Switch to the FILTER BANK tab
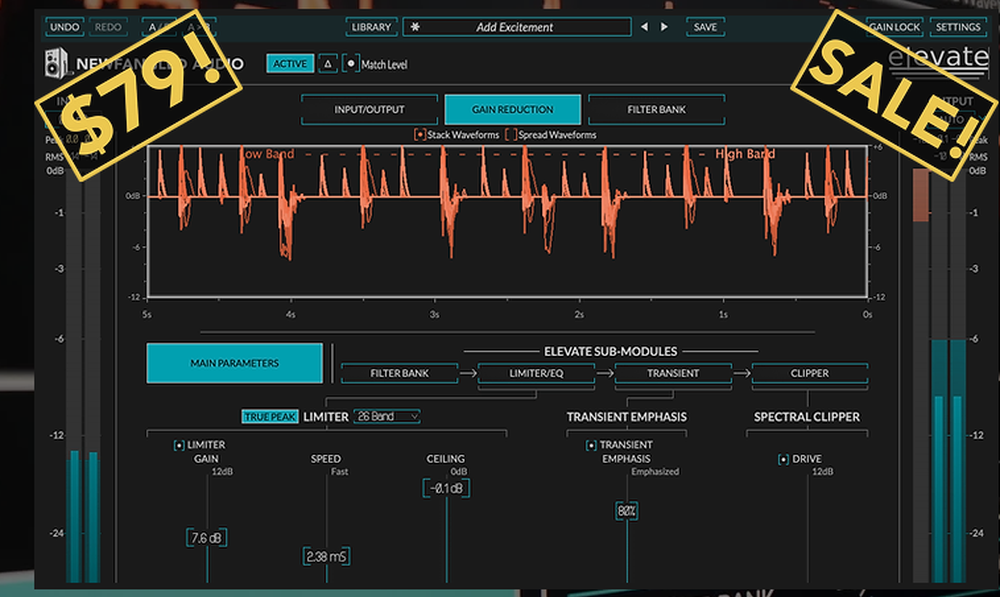 click(657, 110)
